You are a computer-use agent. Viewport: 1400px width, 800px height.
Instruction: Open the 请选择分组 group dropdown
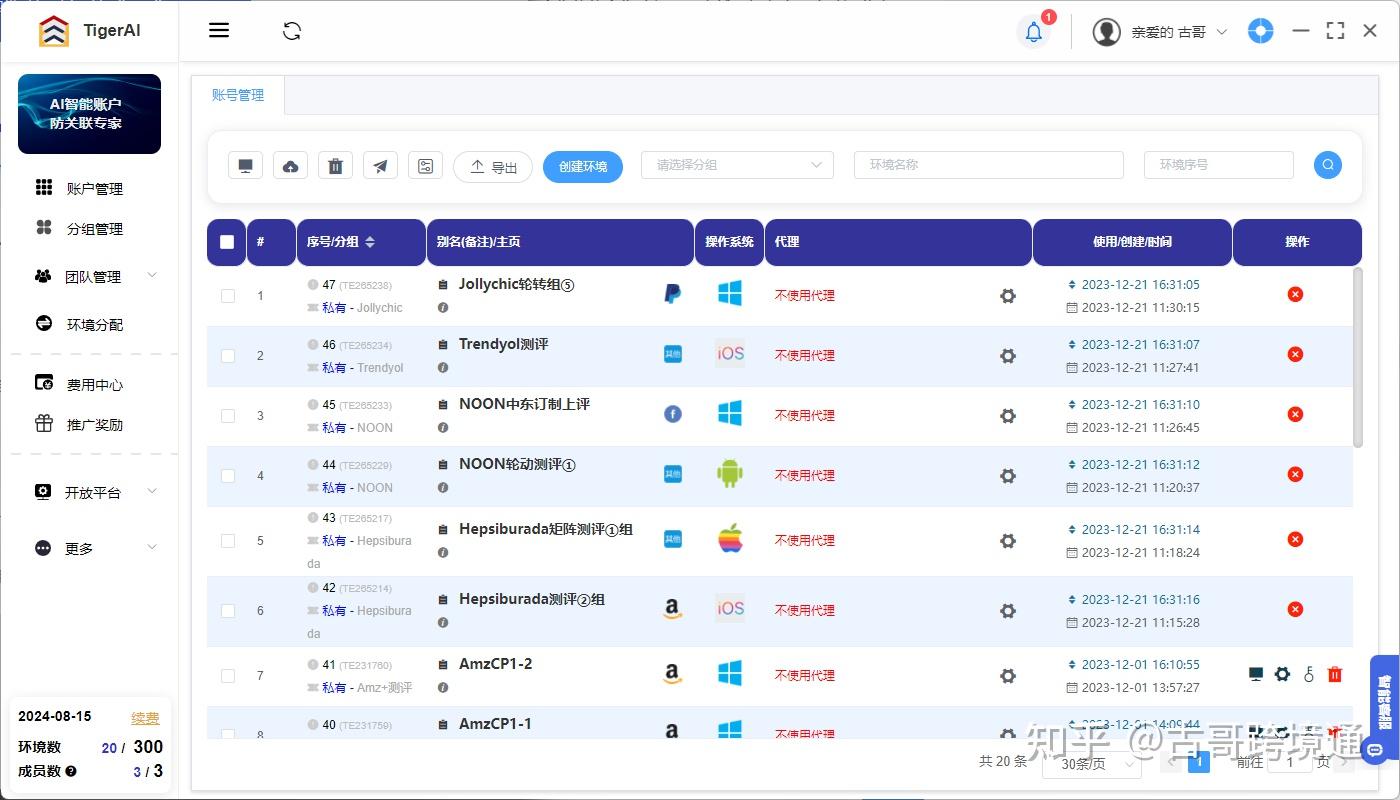pyautogui.click(x=737, y=164)
